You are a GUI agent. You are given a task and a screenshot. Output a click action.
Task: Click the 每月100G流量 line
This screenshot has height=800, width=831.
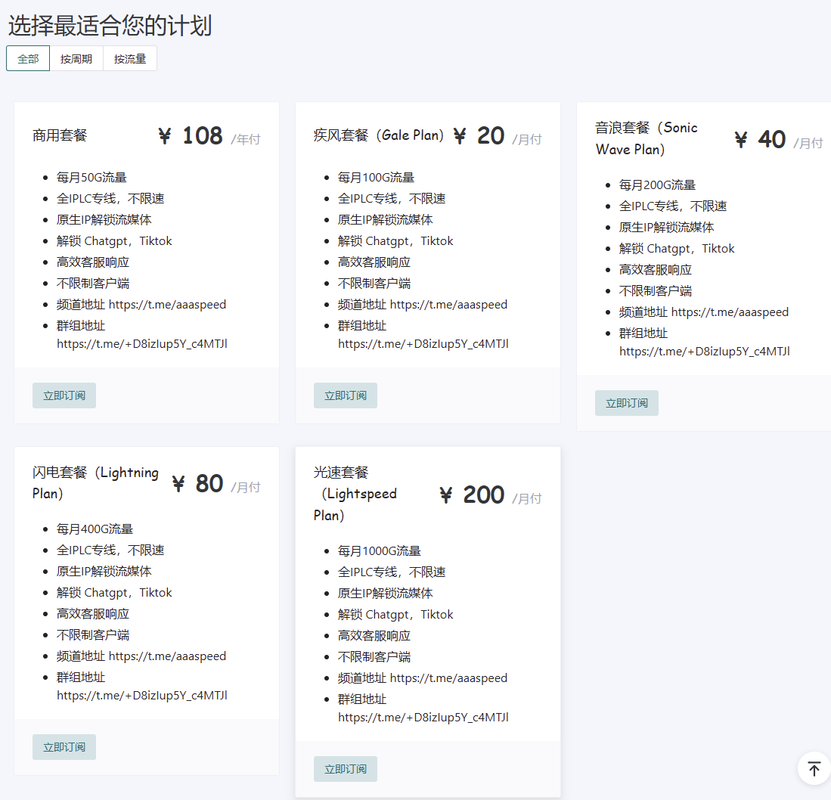coord(376,177)
